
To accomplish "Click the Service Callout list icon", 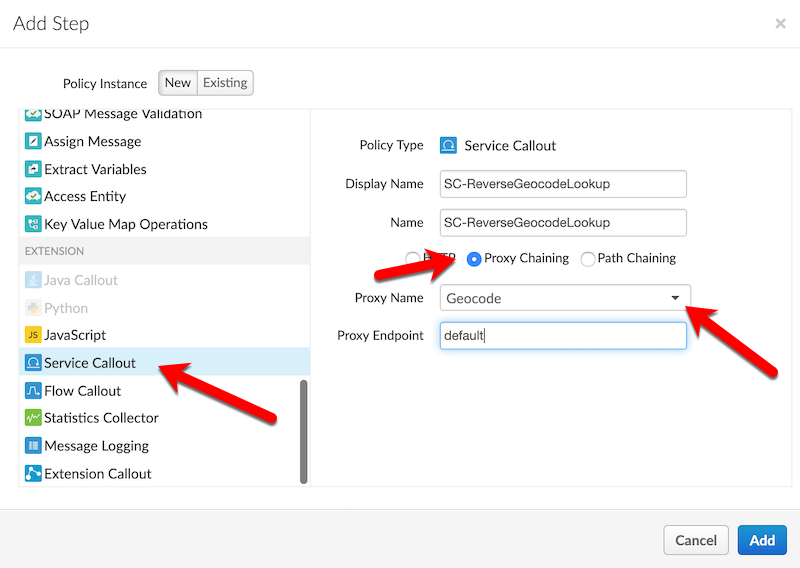I will pos(33,362).
